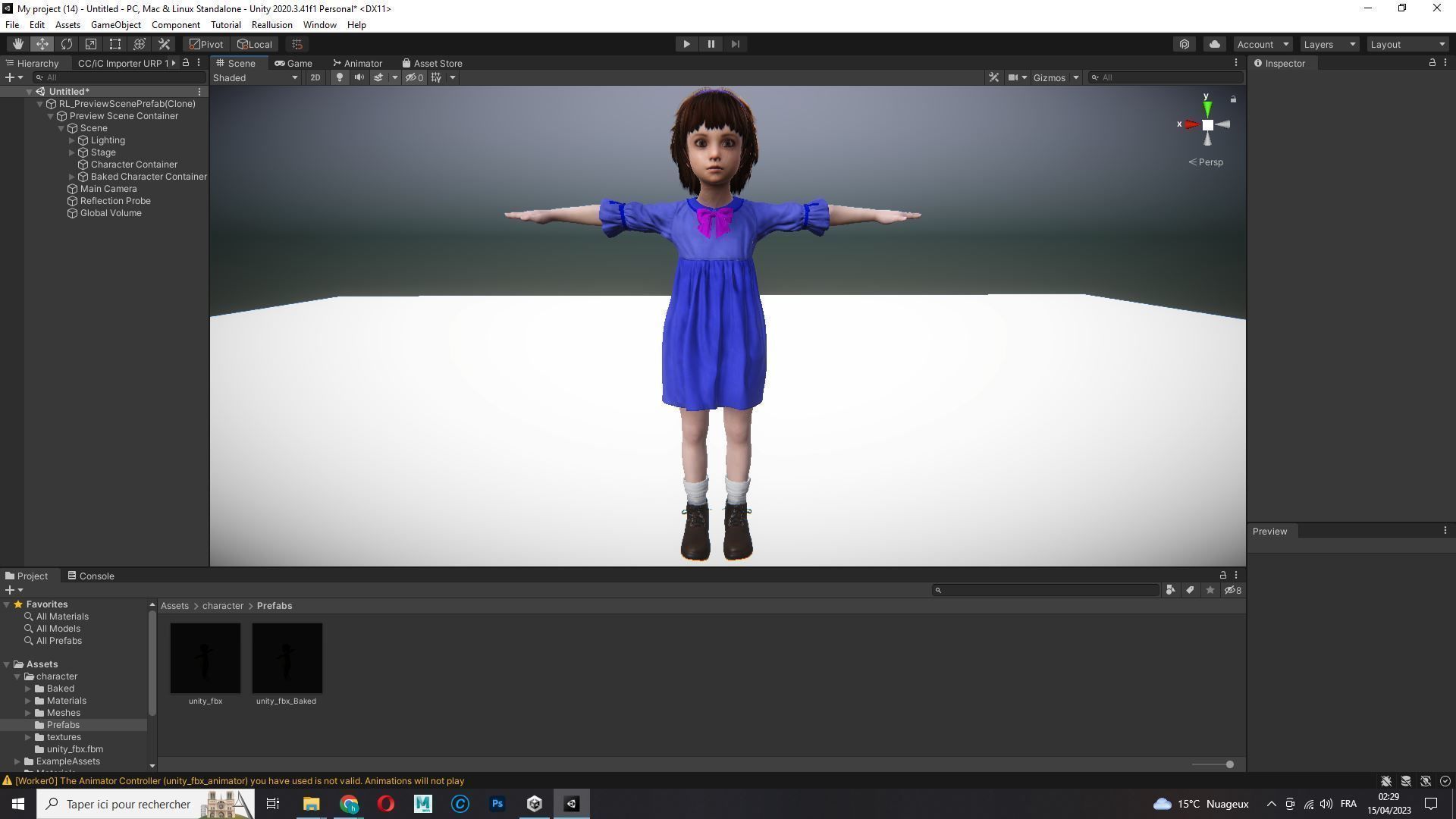Select the Hand tool

(17, 44)
